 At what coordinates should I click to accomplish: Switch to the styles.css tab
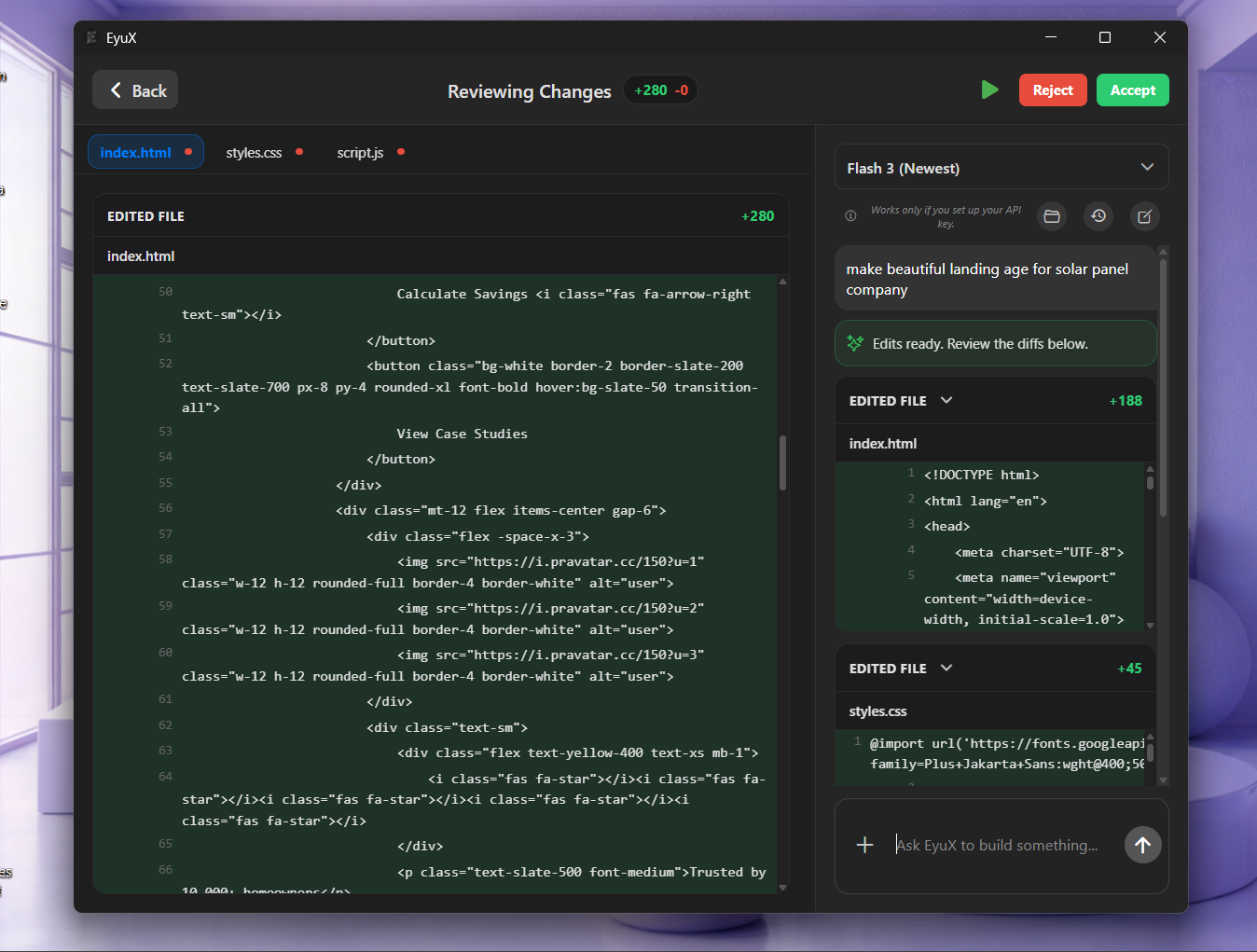[x=254, y=153]
